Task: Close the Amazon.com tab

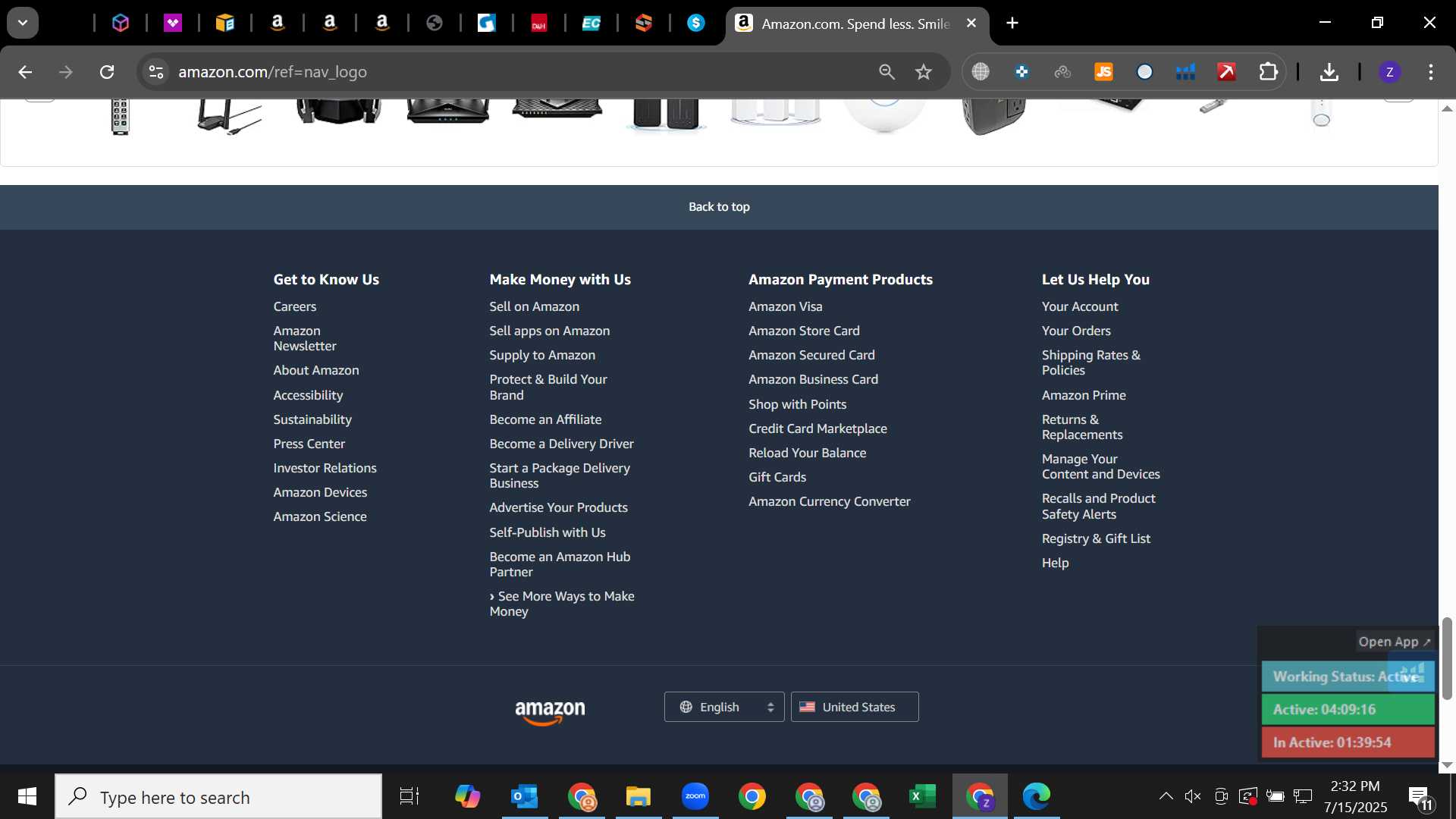Action: pyautogui.click(x=971, y=23)
